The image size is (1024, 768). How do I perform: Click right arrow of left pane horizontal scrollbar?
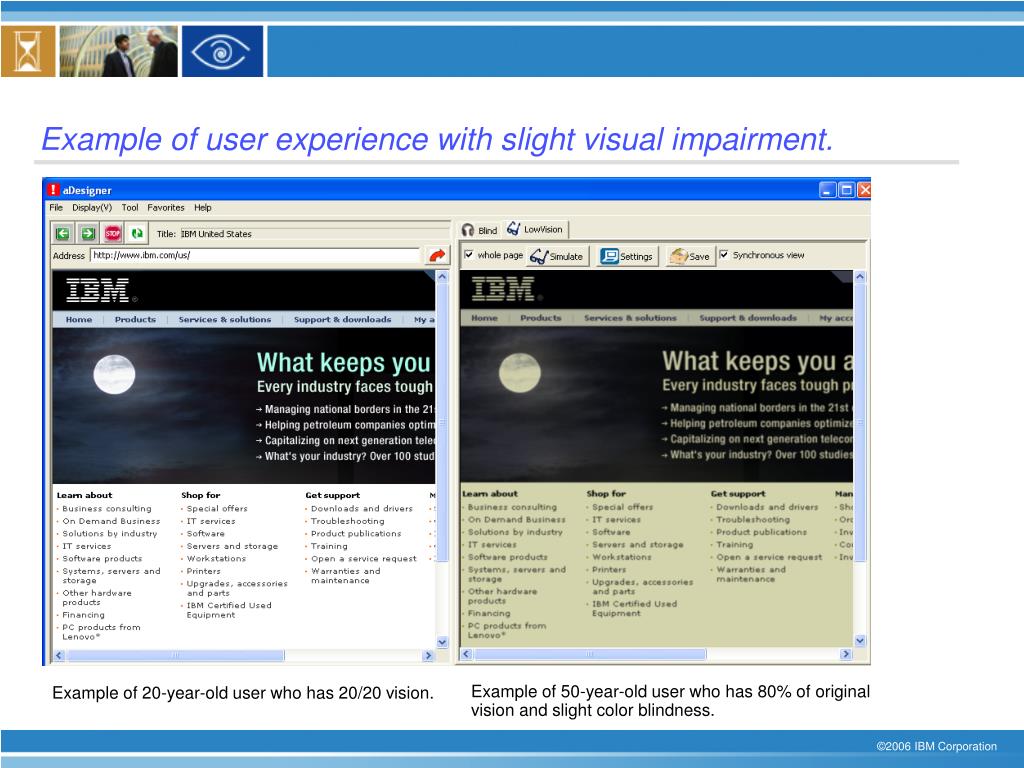428,655
